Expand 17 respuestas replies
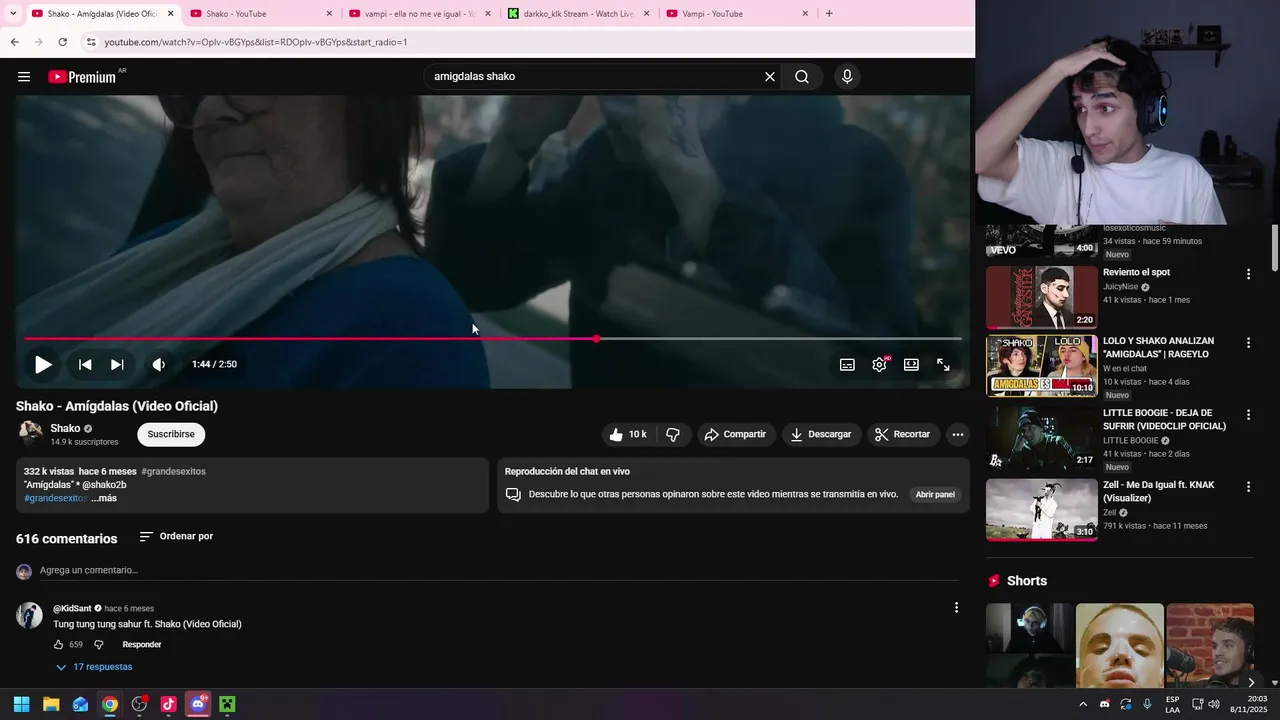Image resolution: width=1280 pixels, height=720 pixels. click(x=94, y=667)
